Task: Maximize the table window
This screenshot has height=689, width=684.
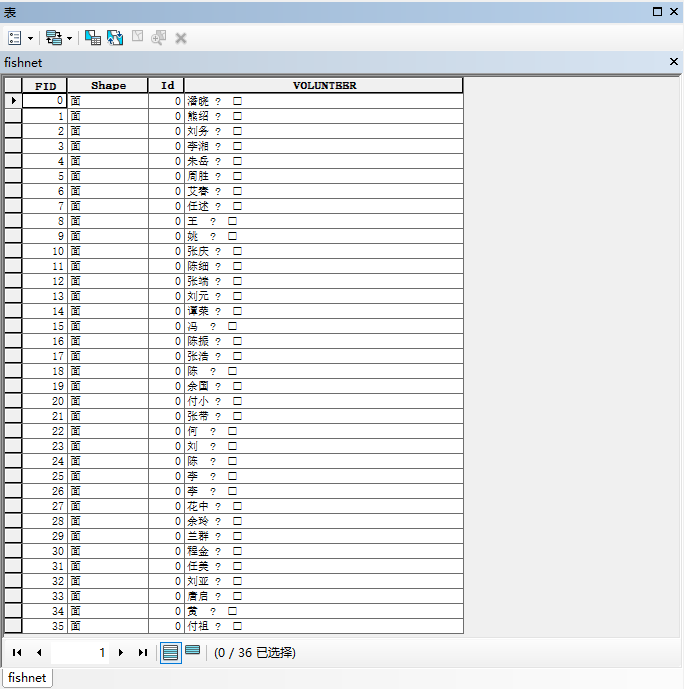Action: click(657, 11)
